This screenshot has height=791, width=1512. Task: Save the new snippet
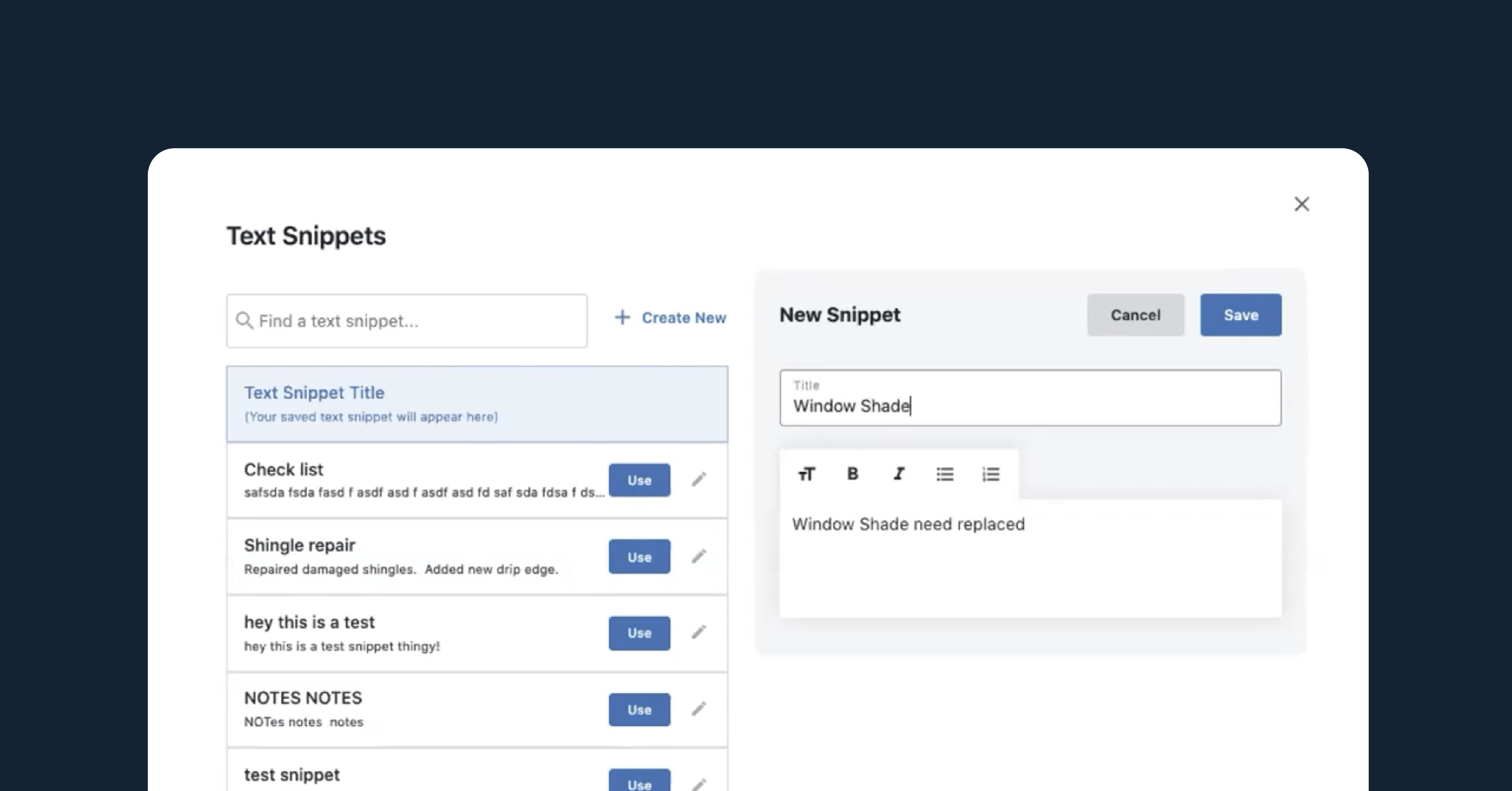(x=1240, y=315)
